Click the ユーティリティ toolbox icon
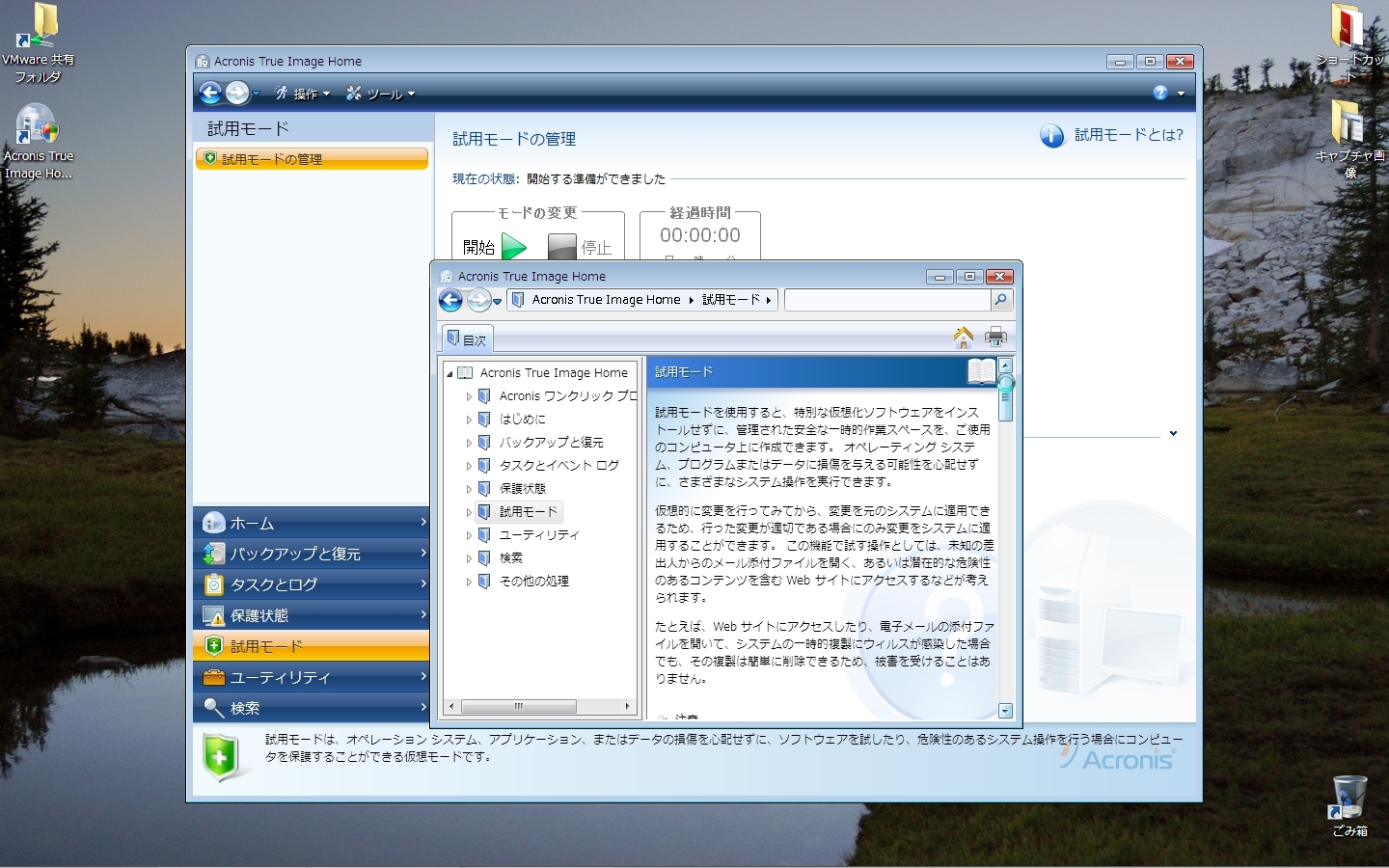This screenshot has height=868, width=1389. click(214, 677)
